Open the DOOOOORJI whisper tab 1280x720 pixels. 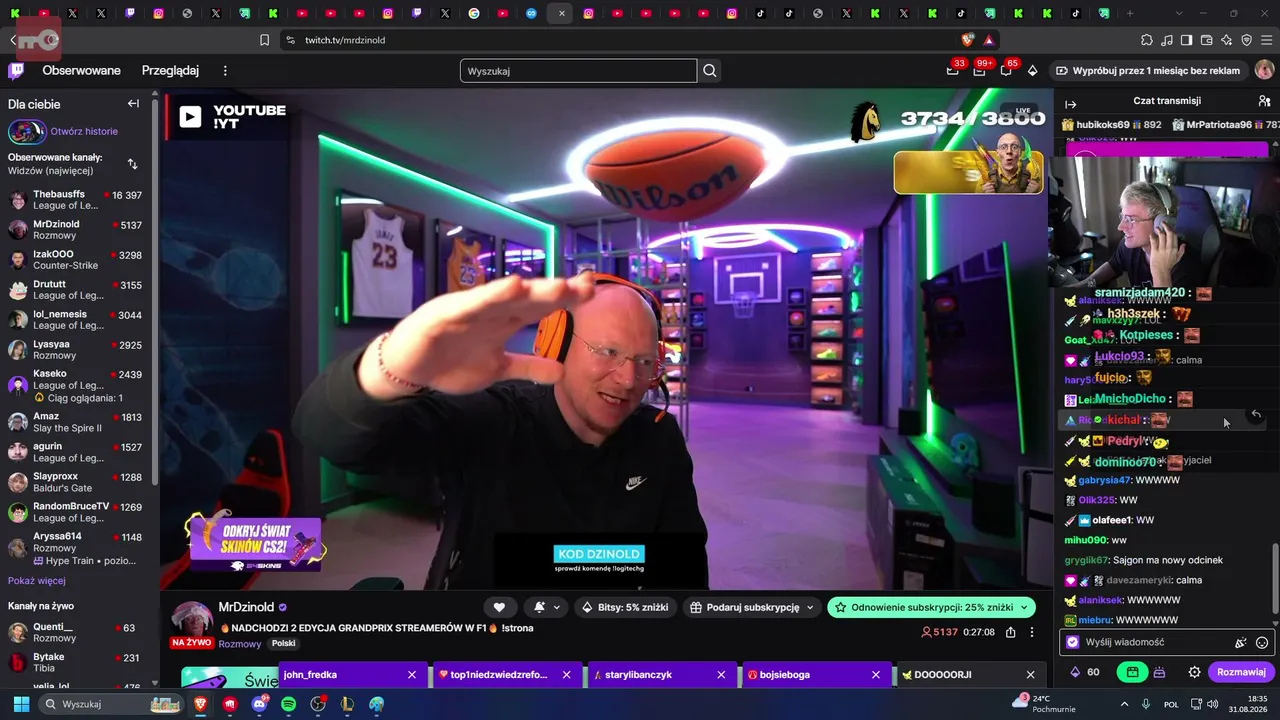pyautogui.click(x=958, y=675)
